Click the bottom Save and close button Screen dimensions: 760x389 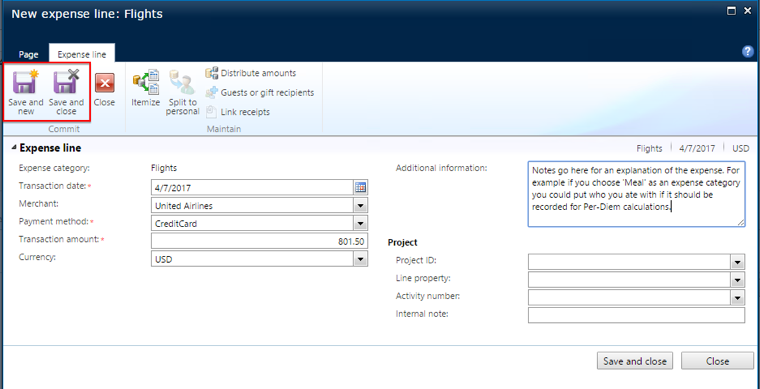coord(635,361)
